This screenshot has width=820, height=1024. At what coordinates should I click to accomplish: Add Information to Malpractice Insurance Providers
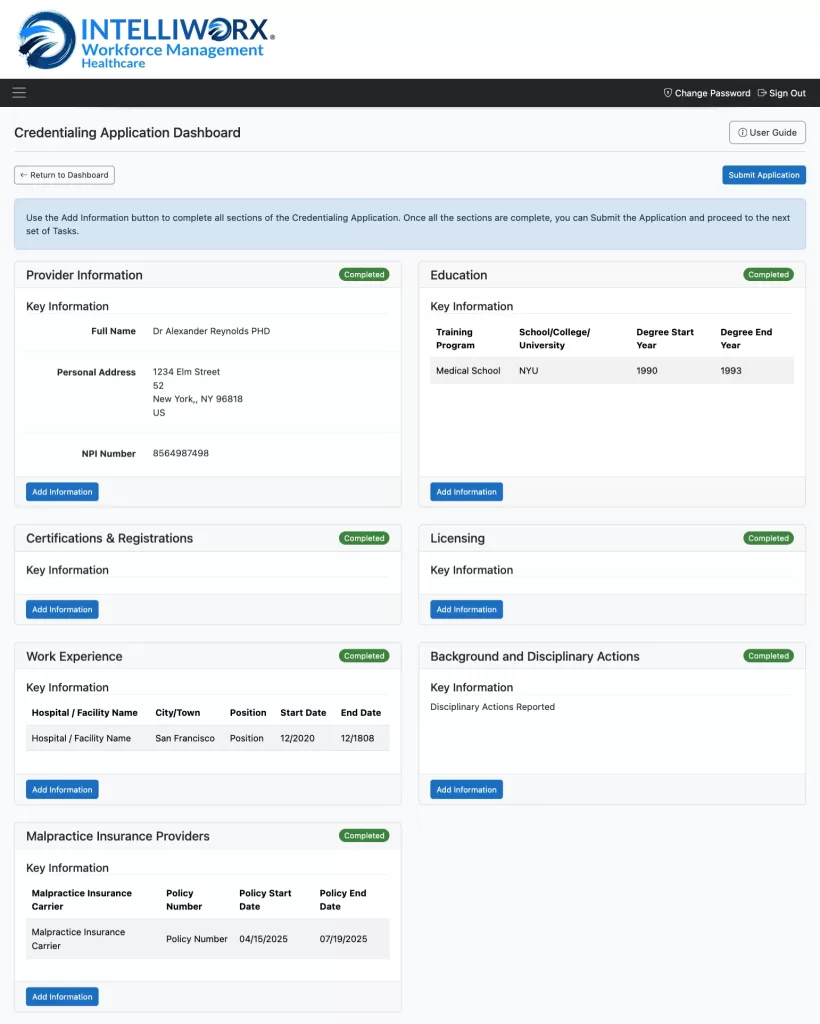[61, 996]
